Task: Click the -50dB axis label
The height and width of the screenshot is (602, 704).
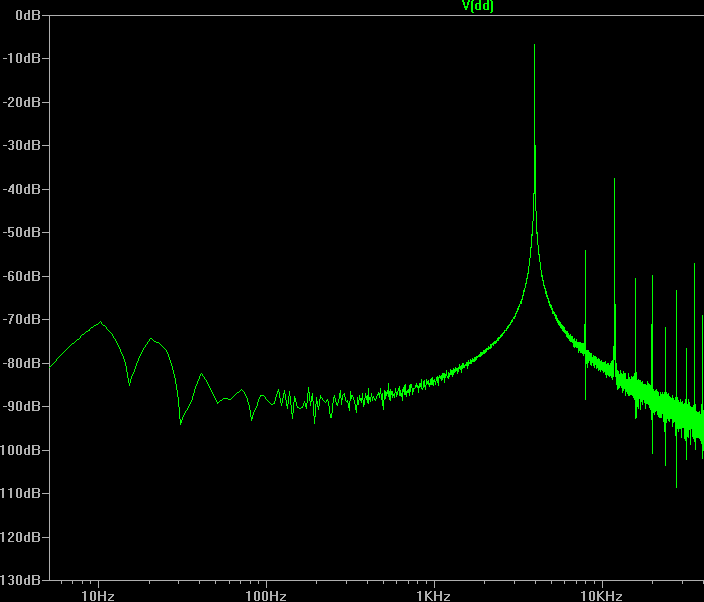Action: (22, 233)
